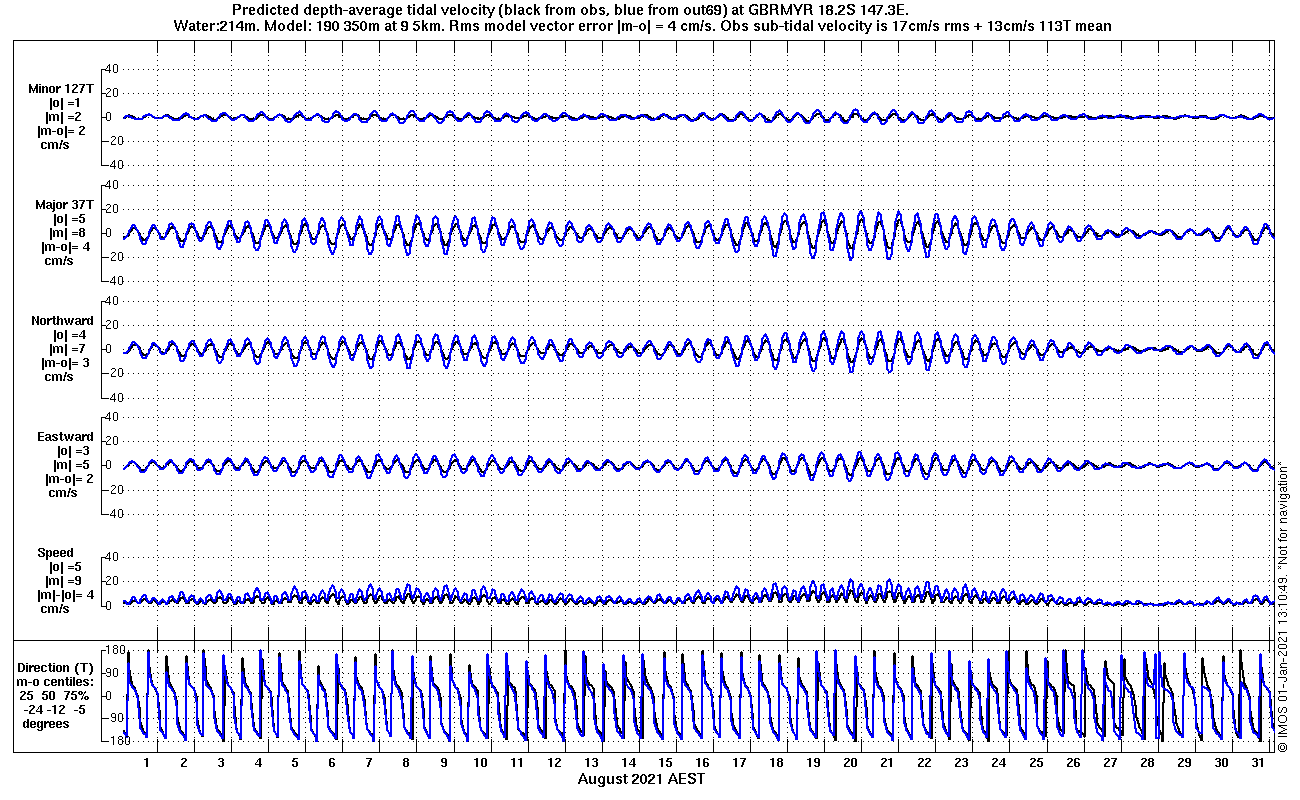Click the '40' tick of the Minor panel

point(112,69)
